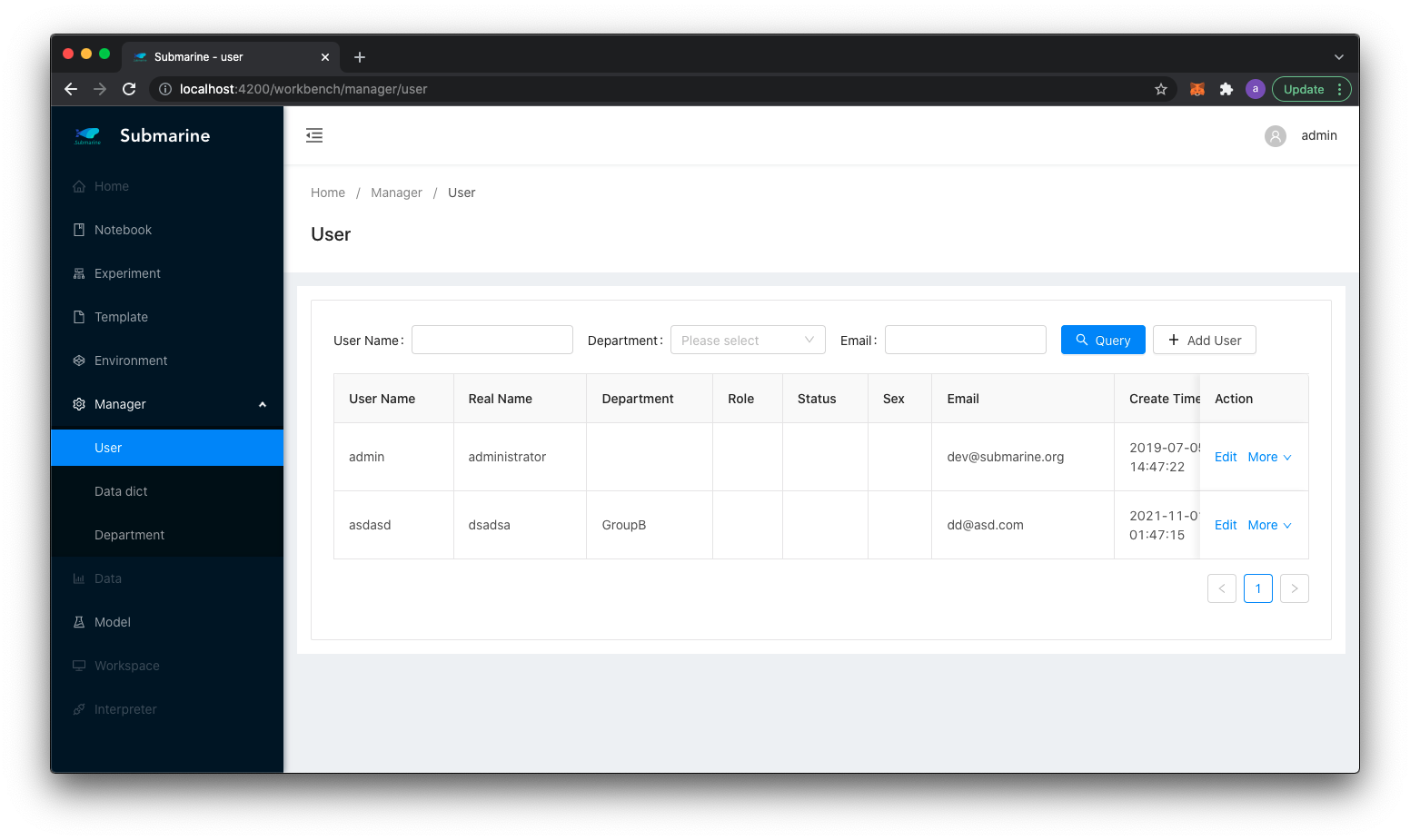Click the Update Chrome button

coord(1312,89)
